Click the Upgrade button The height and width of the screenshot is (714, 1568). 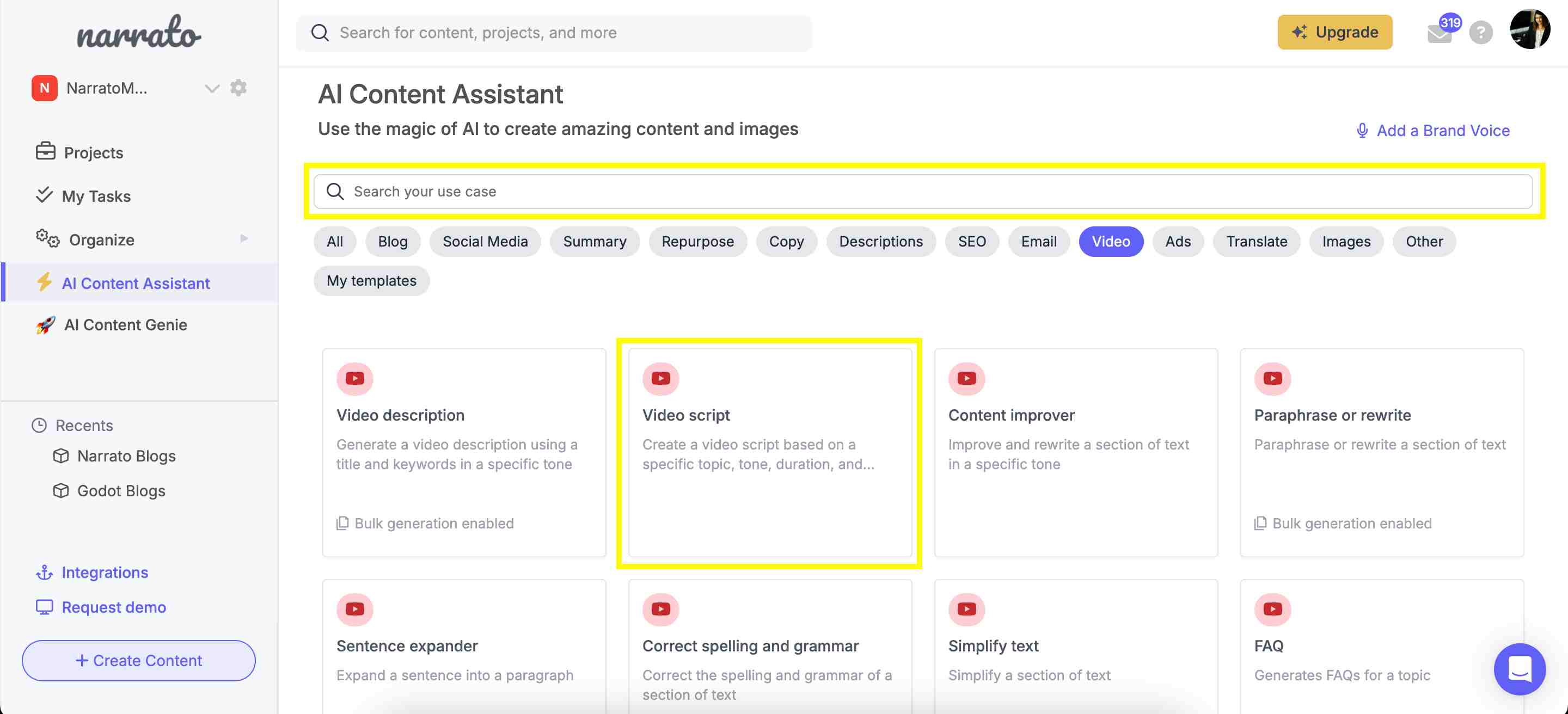(x=1335, y=32)
